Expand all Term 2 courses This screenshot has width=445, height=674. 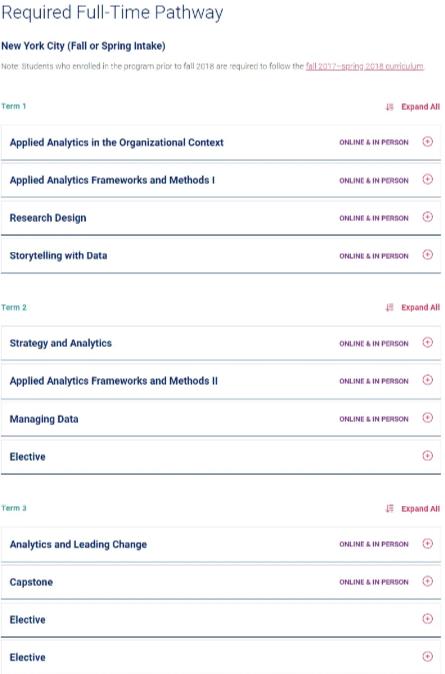click(x=420, y=307)
